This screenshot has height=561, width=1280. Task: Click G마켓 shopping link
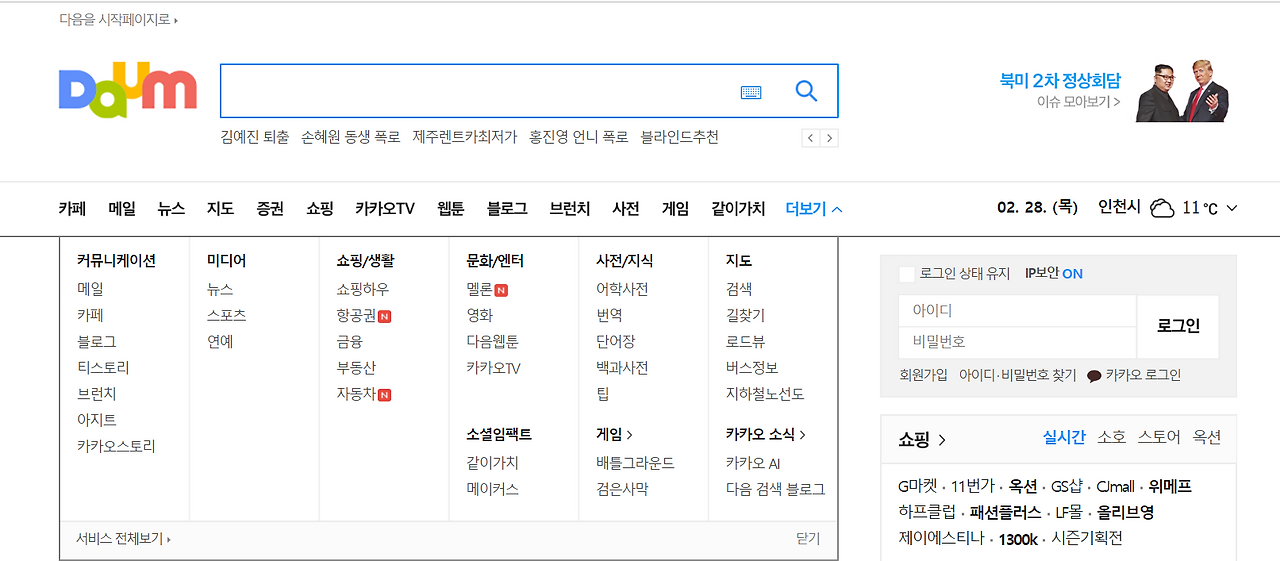tap(918, 486)
